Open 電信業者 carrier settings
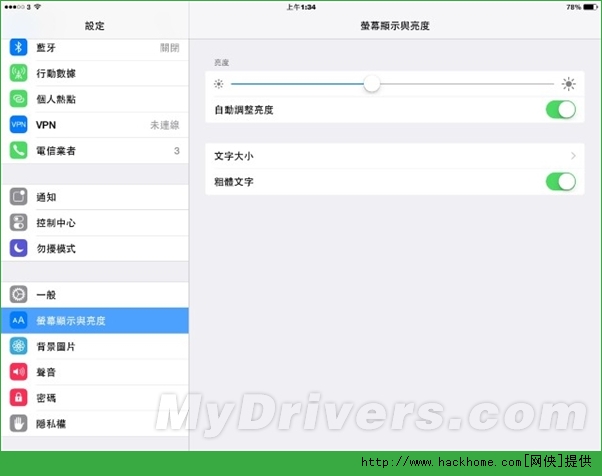 click(95, 150)
